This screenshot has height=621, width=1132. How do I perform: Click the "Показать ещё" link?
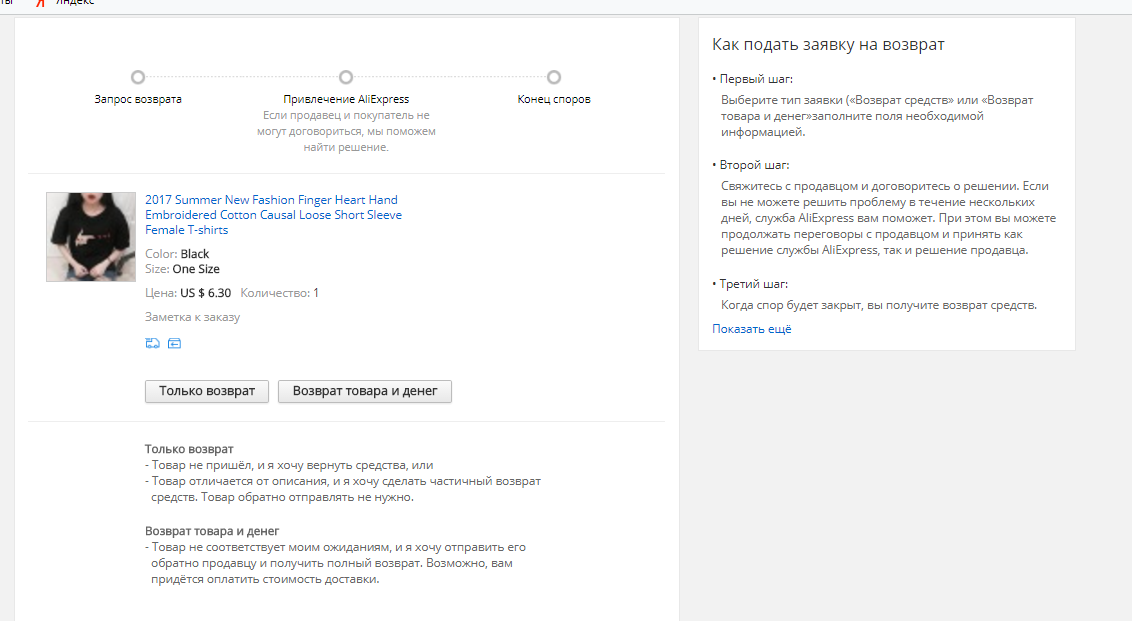[x=752, y=329]
